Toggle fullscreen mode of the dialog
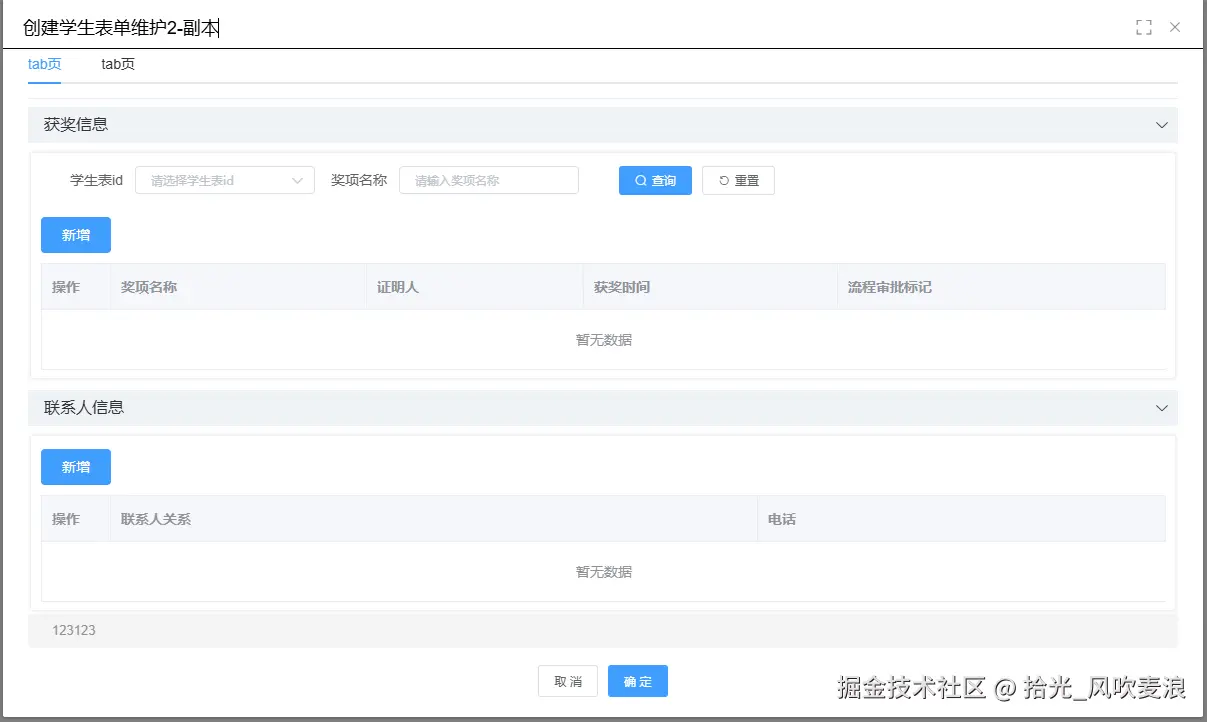The height and width of the screenshot is (722, 1207). pos(1144,28)
